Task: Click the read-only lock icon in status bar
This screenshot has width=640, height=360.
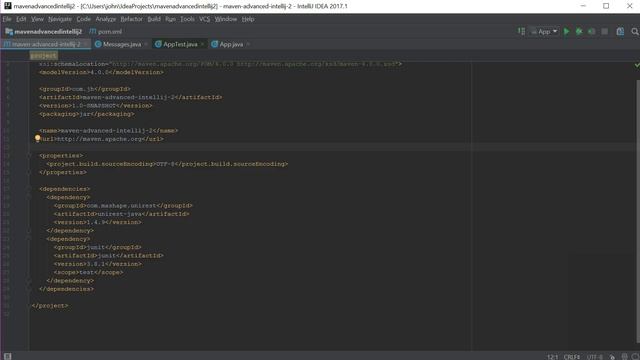Action: click(x=613, y=357)
